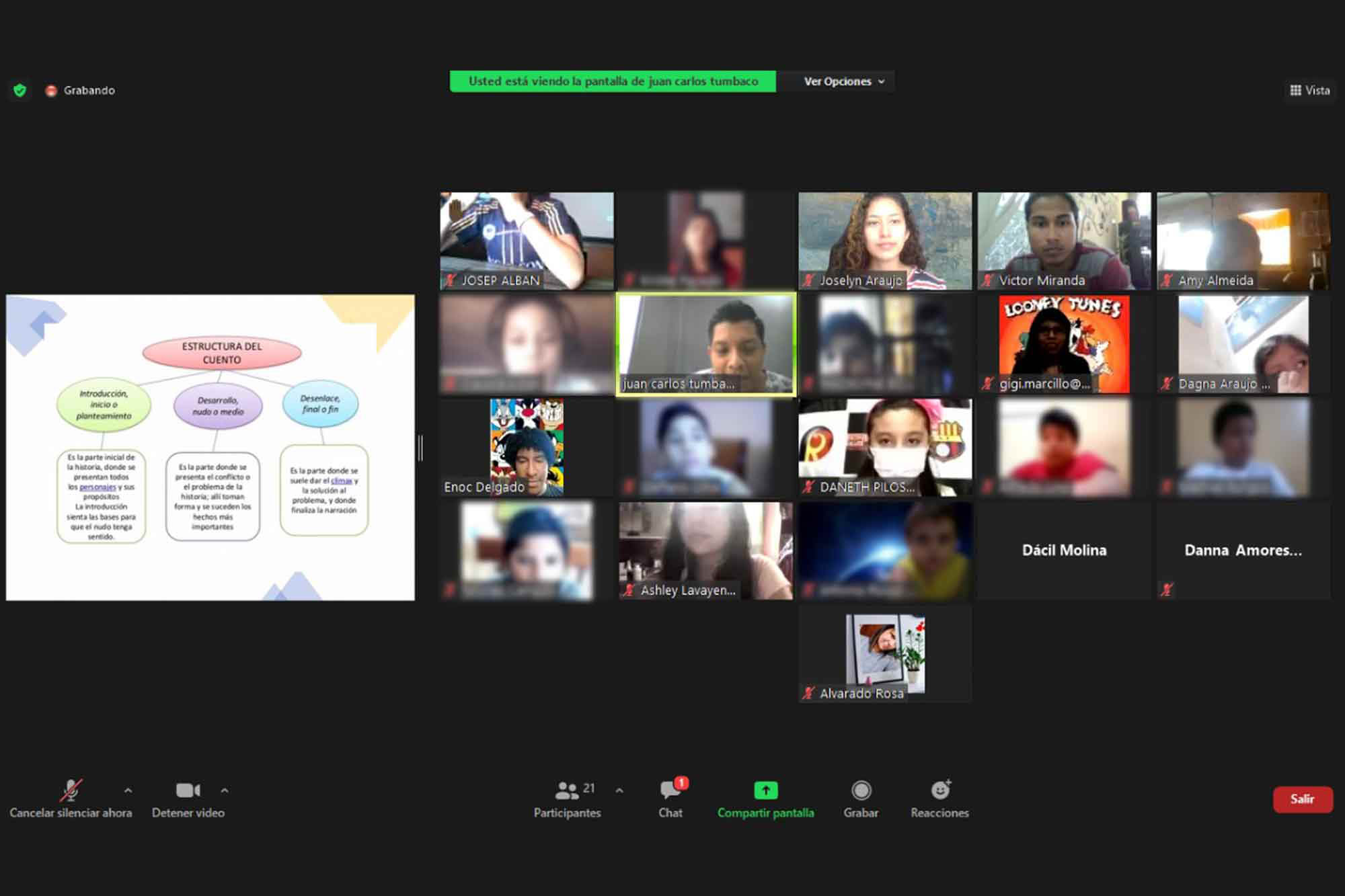Expand the video options arrow beside the camera

(x=225, y=790)
